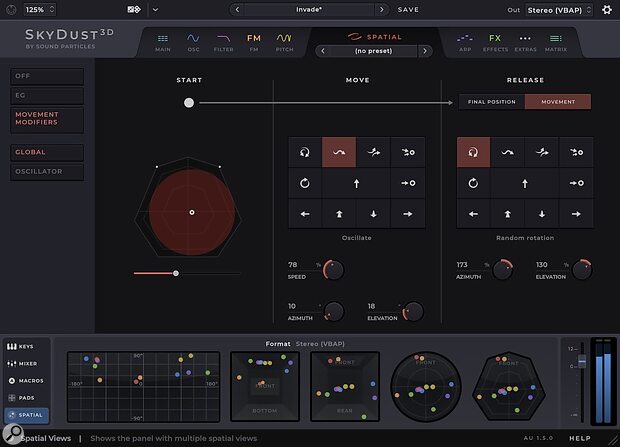This screenshot has width=620, height=447.
Task: Click the Sound Particles logo icon top-left
Action: [11, 9]
